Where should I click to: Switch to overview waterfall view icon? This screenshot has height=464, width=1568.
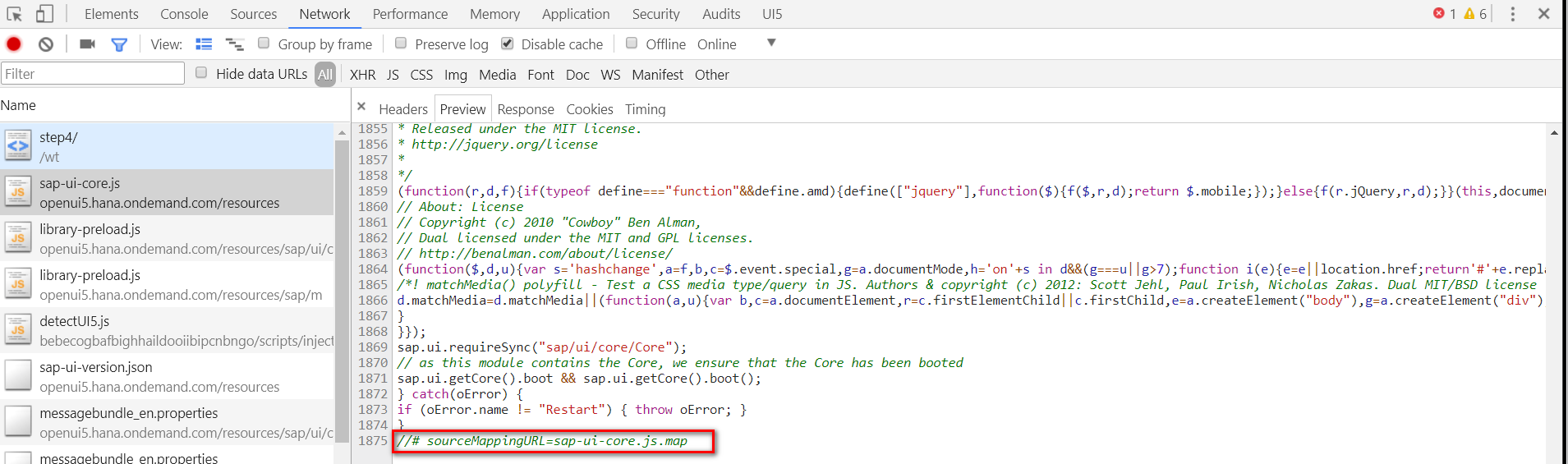tap(235, 44)
